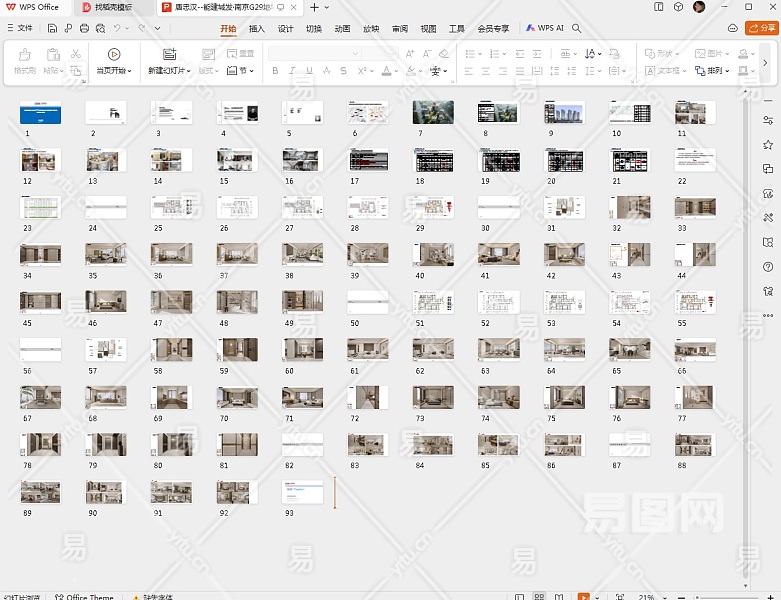Start slideshow from the status bar play button
The width and height of the screenshot is (781, 600).
[583, 596]
